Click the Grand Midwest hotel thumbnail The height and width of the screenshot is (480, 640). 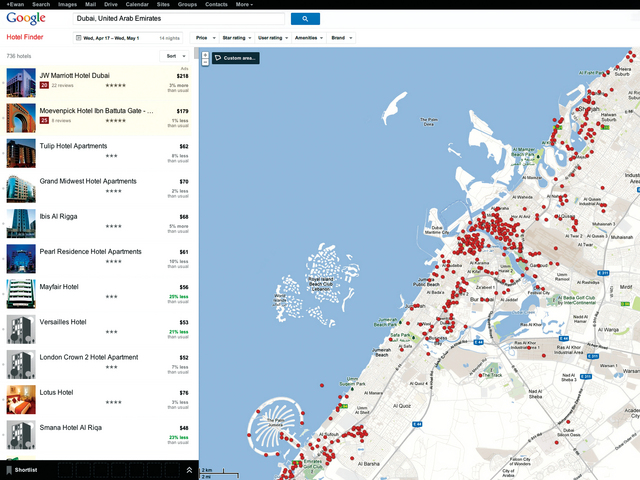click(21, 189)
